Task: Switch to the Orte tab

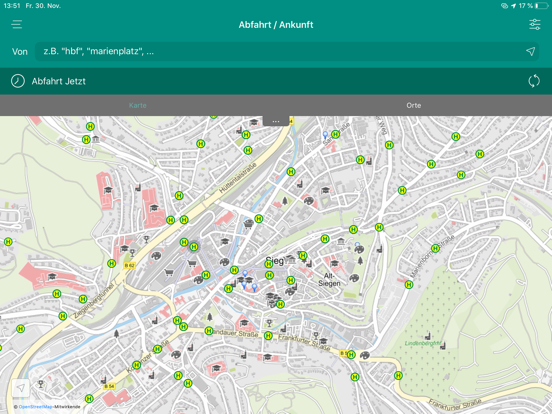Action: 414,105
